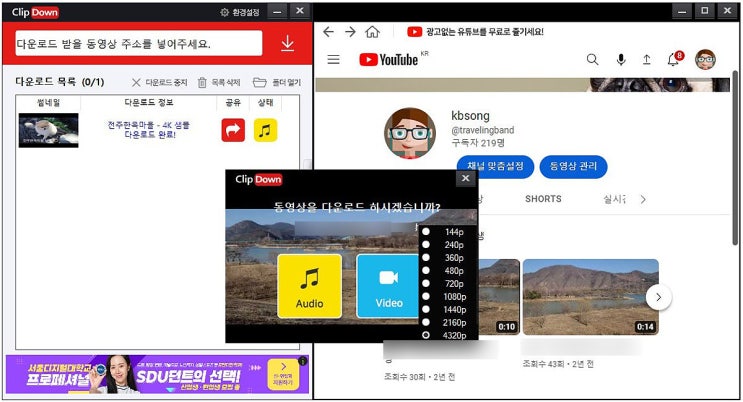This screenshot has width=743, height=402.
Task: Select 1440p resolution radio button
Action: tap(426, 309)
